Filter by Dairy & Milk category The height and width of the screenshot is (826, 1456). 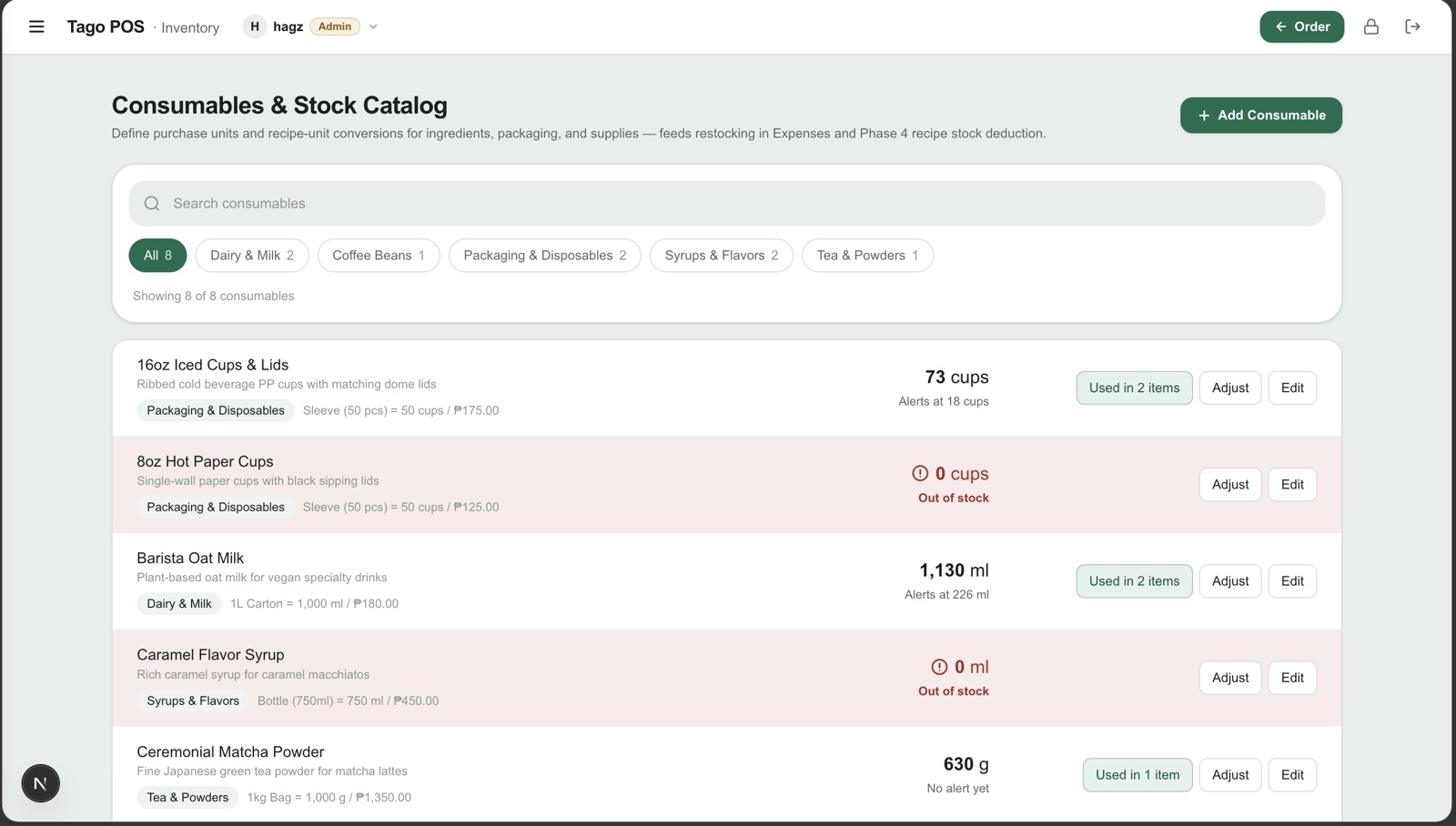click(252, 256)
